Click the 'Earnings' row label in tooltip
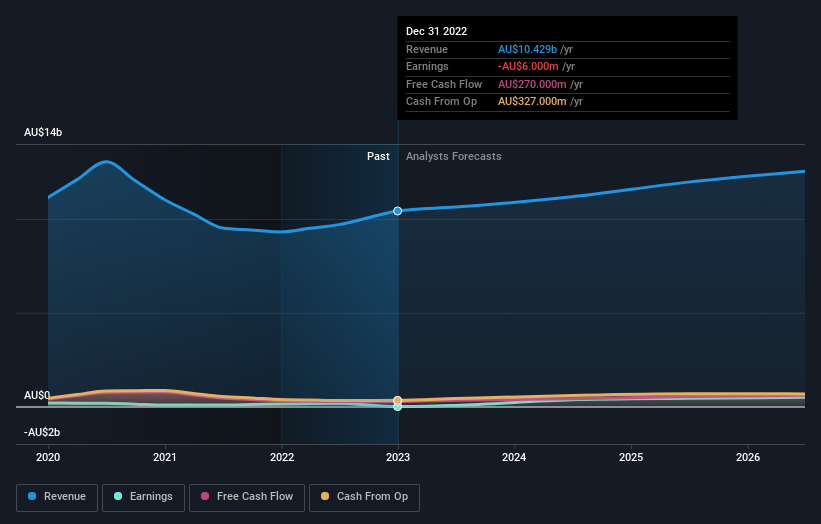Viewport: 821px width, 524px height. click(x=427, y=66)
